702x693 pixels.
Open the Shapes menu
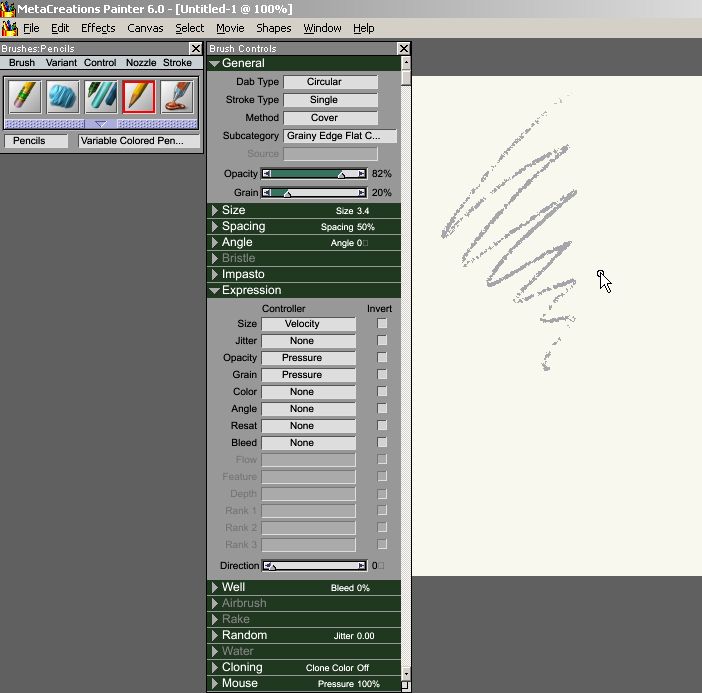tap(274, 28)
